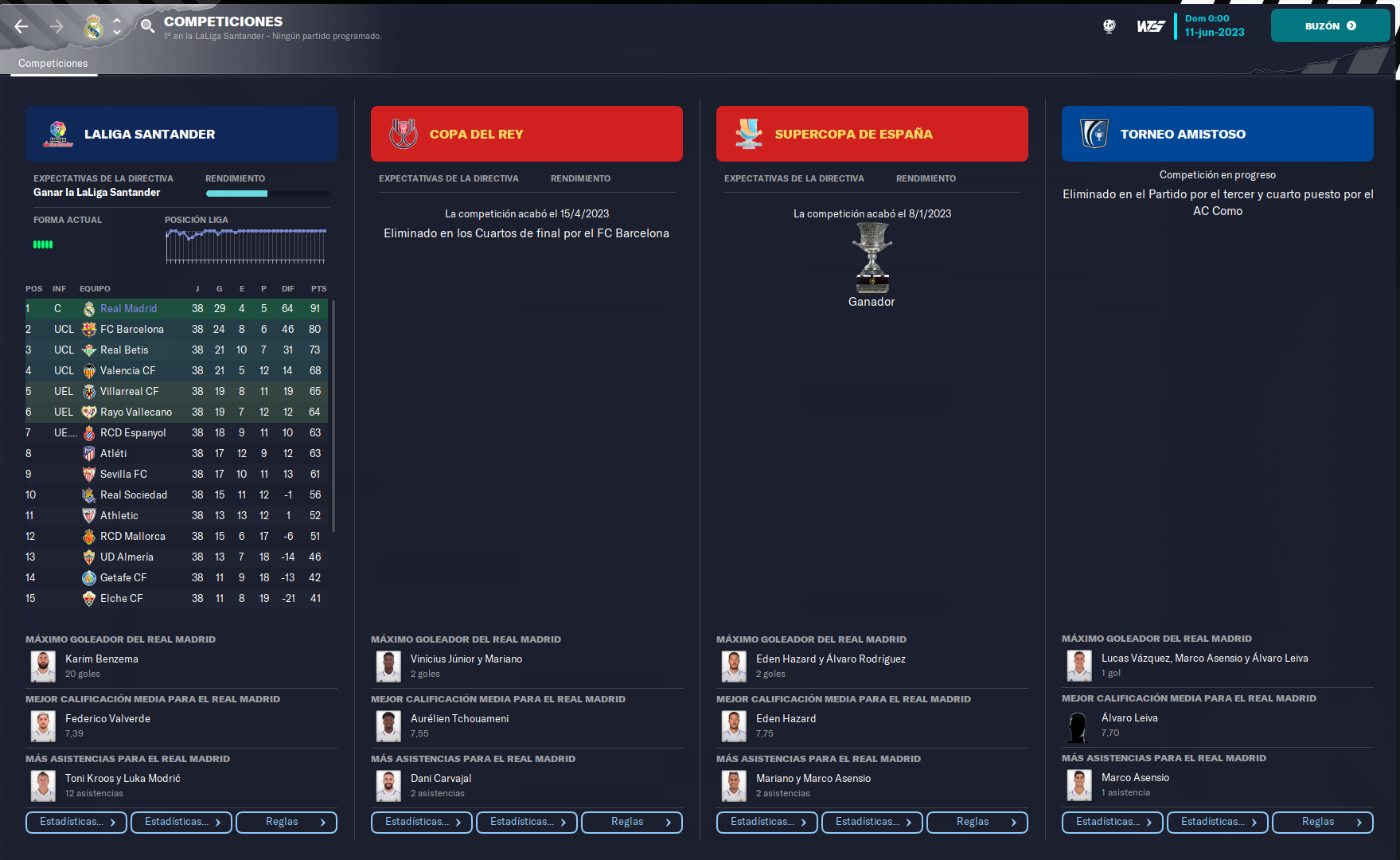1400x860 pixels.
Task: Open Supercopa de España competition header
Action: pos(872,134)
